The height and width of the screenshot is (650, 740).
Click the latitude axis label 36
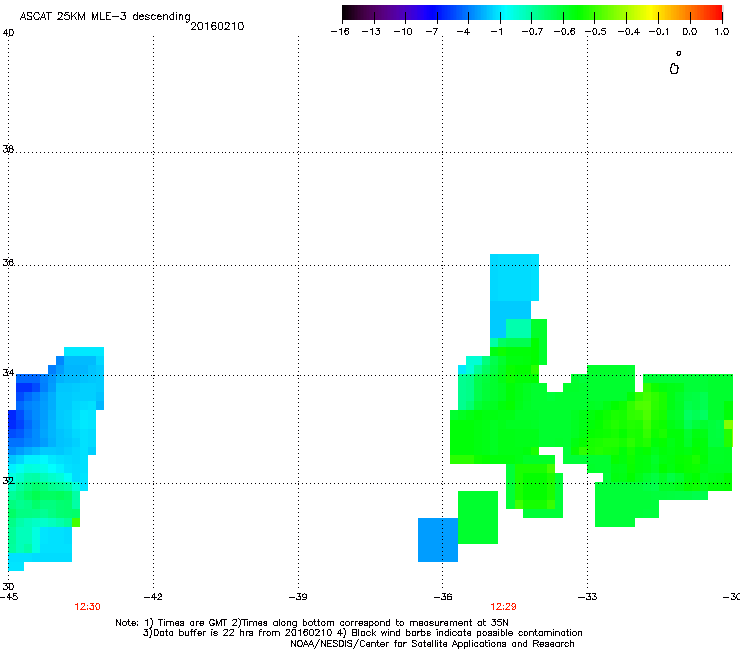[x=8, y=262]
